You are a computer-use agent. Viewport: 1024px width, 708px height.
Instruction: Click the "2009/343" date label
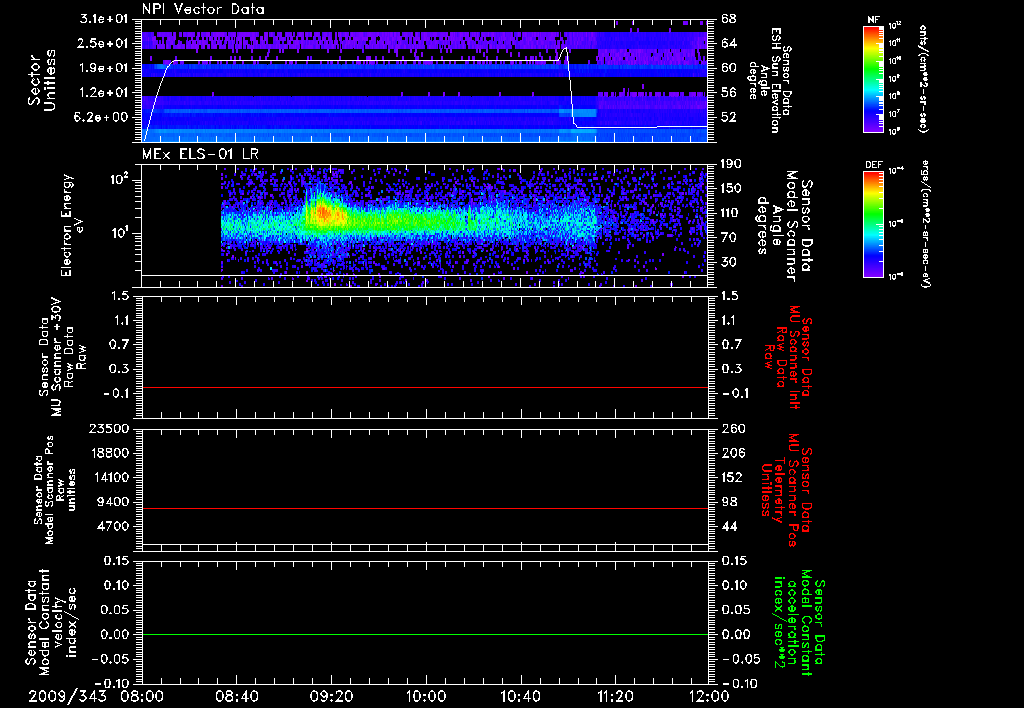coord(67,696)
